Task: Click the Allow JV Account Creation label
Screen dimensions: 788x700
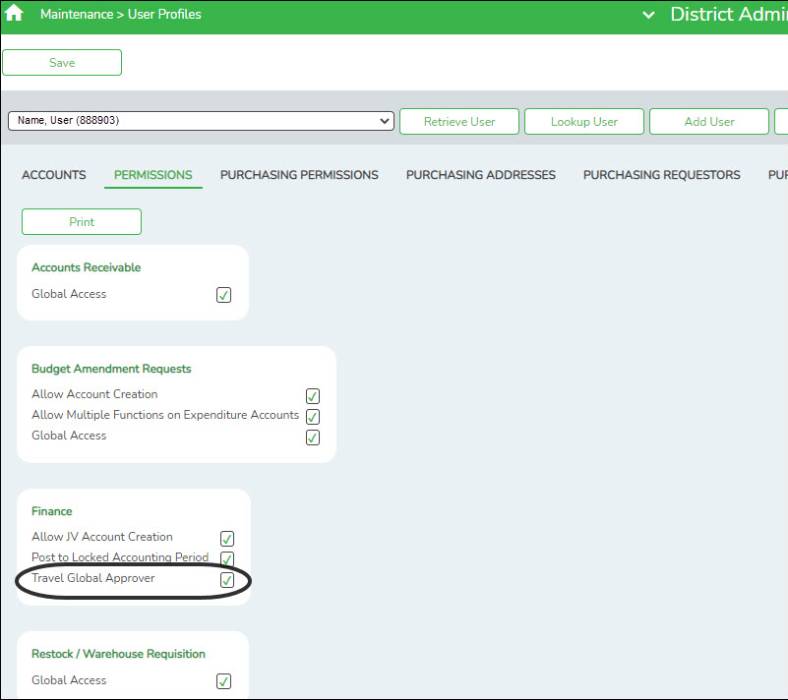Action: tap(102, 537)
